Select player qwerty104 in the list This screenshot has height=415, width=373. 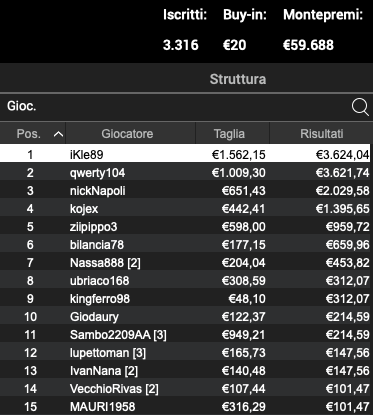186,172
